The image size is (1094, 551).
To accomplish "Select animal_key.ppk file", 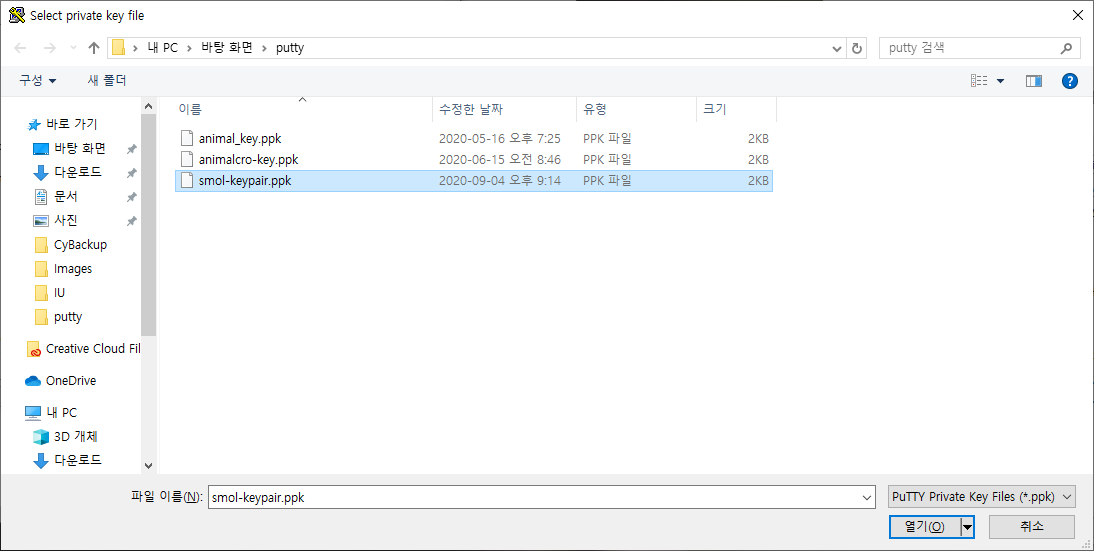I will (474, 139).
